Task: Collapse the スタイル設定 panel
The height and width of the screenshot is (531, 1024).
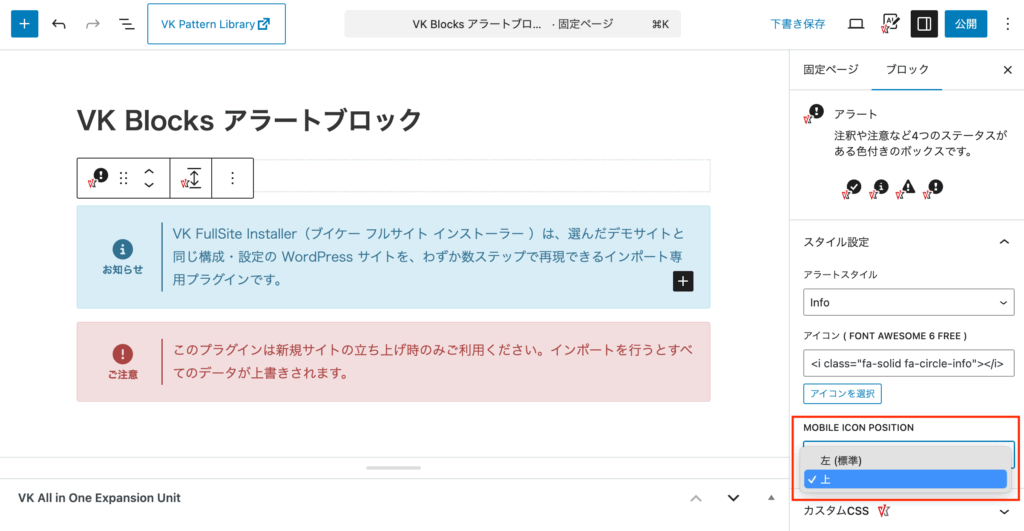Action: point(907,242)
